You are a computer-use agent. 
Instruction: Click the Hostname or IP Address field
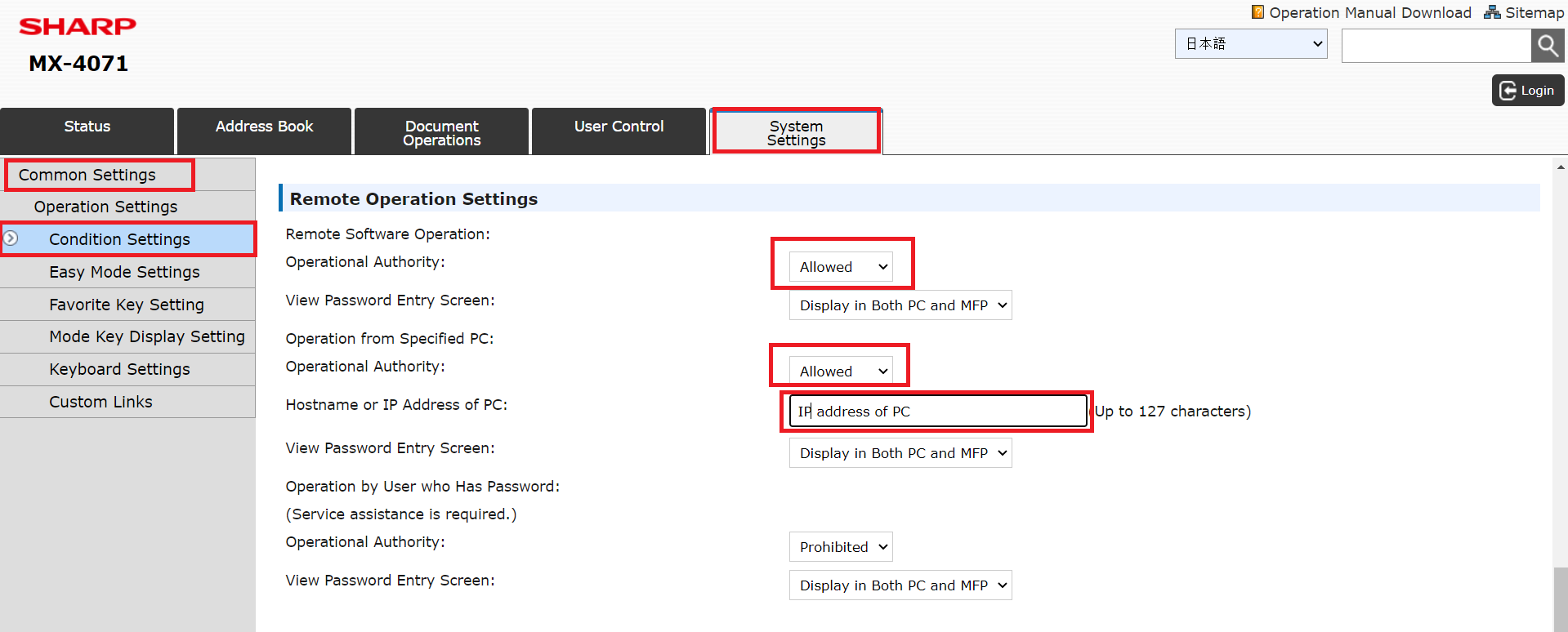coord(937,412)
